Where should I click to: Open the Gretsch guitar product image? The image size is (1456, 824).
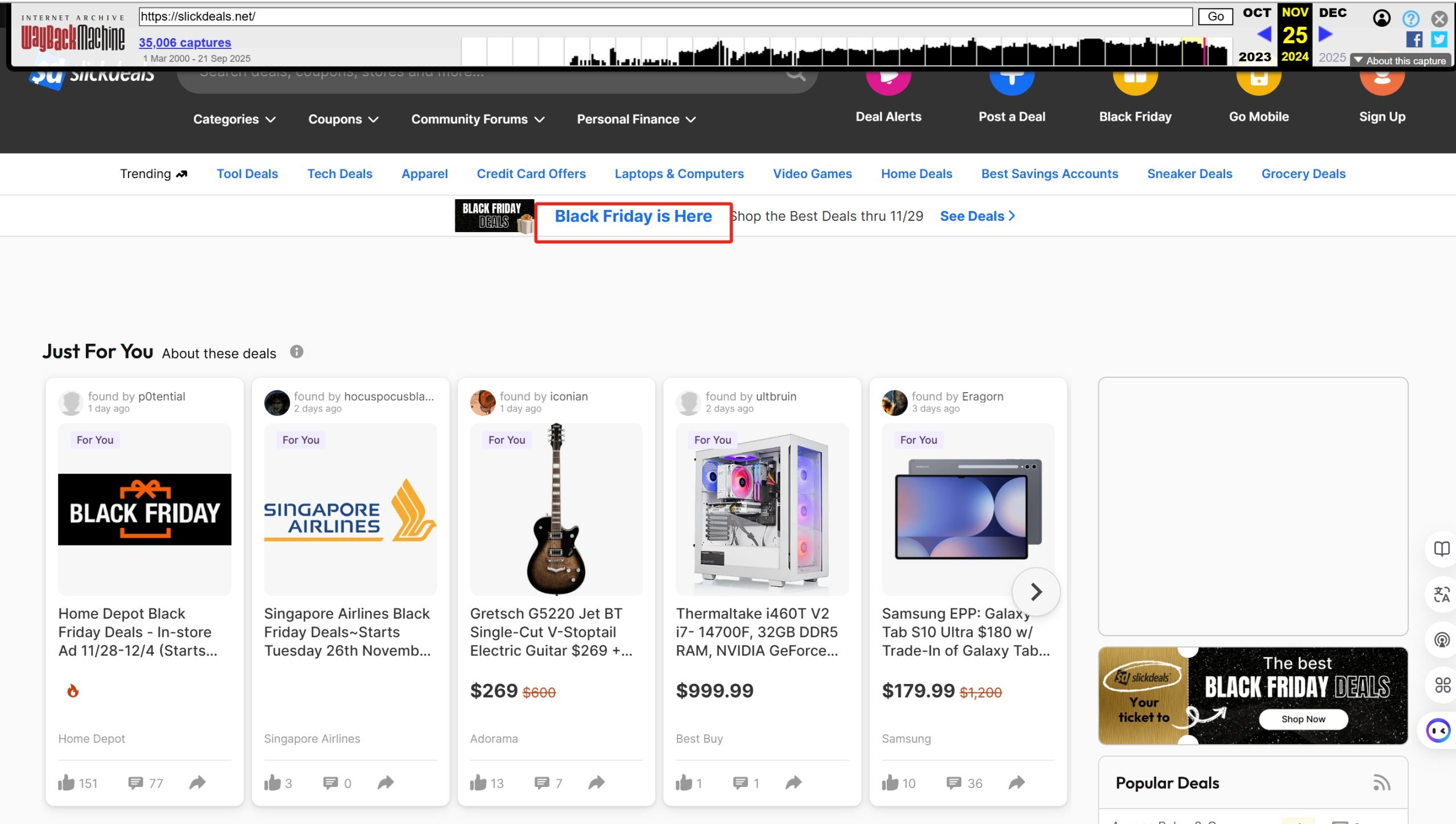coord(556,509)
